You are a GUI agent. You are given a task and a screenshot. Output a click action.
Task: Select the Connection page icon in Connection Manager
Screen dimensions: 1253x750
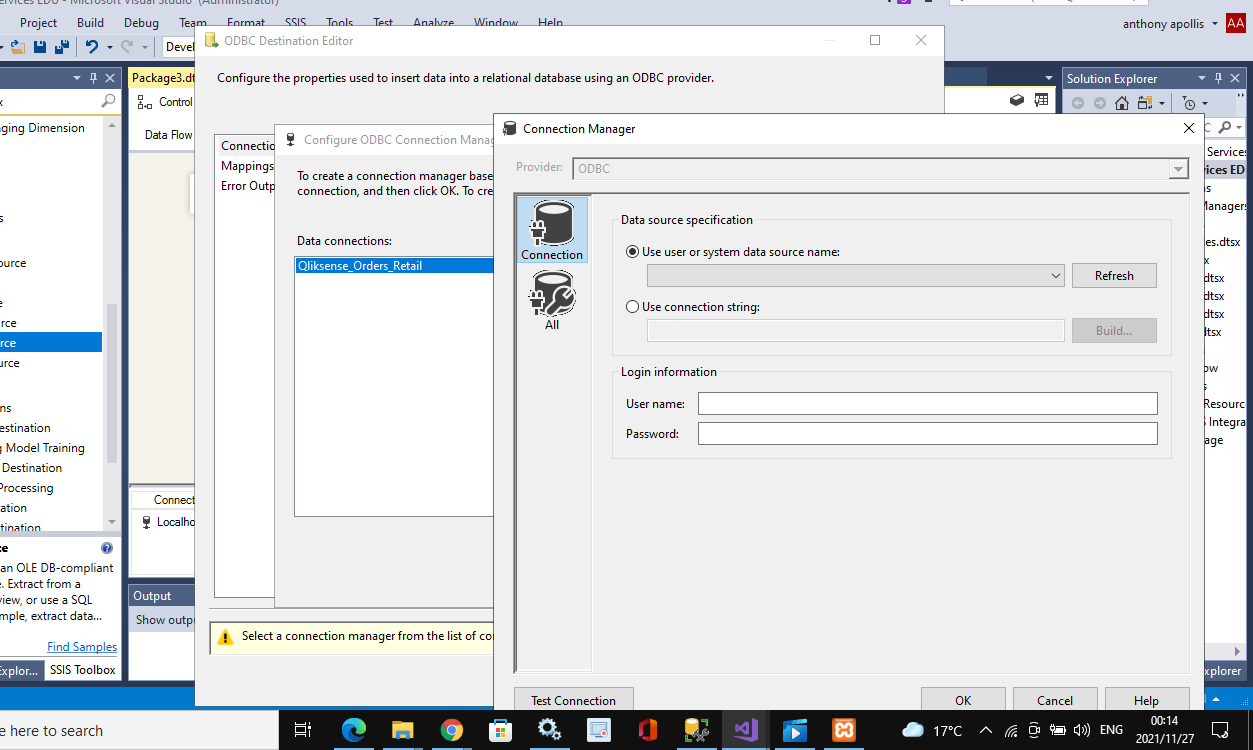(552, 230)
